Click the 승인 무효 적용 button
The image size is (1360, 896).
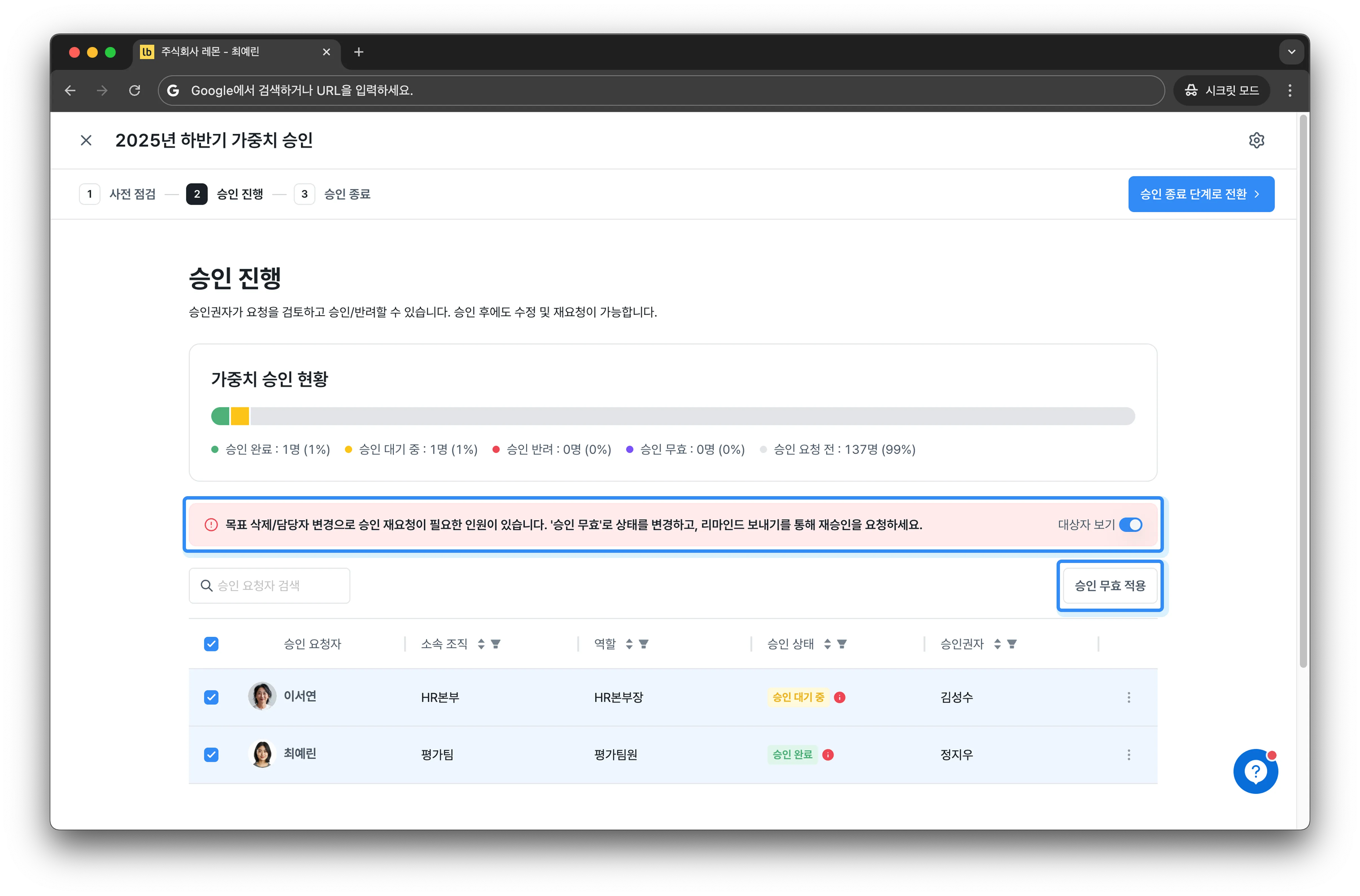pyautogui.click(x=1110, y=586)
